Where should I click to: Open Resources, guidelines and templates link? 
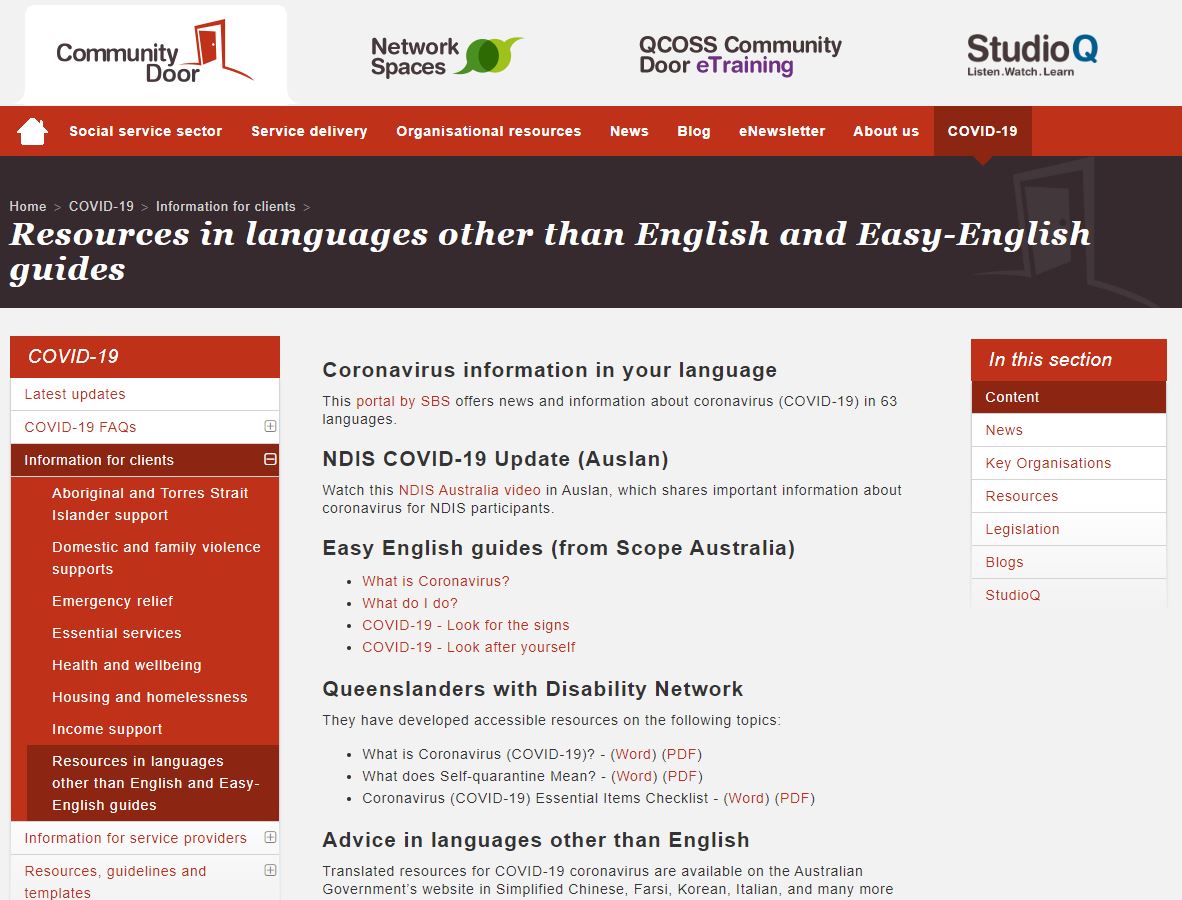coord(115,882)
